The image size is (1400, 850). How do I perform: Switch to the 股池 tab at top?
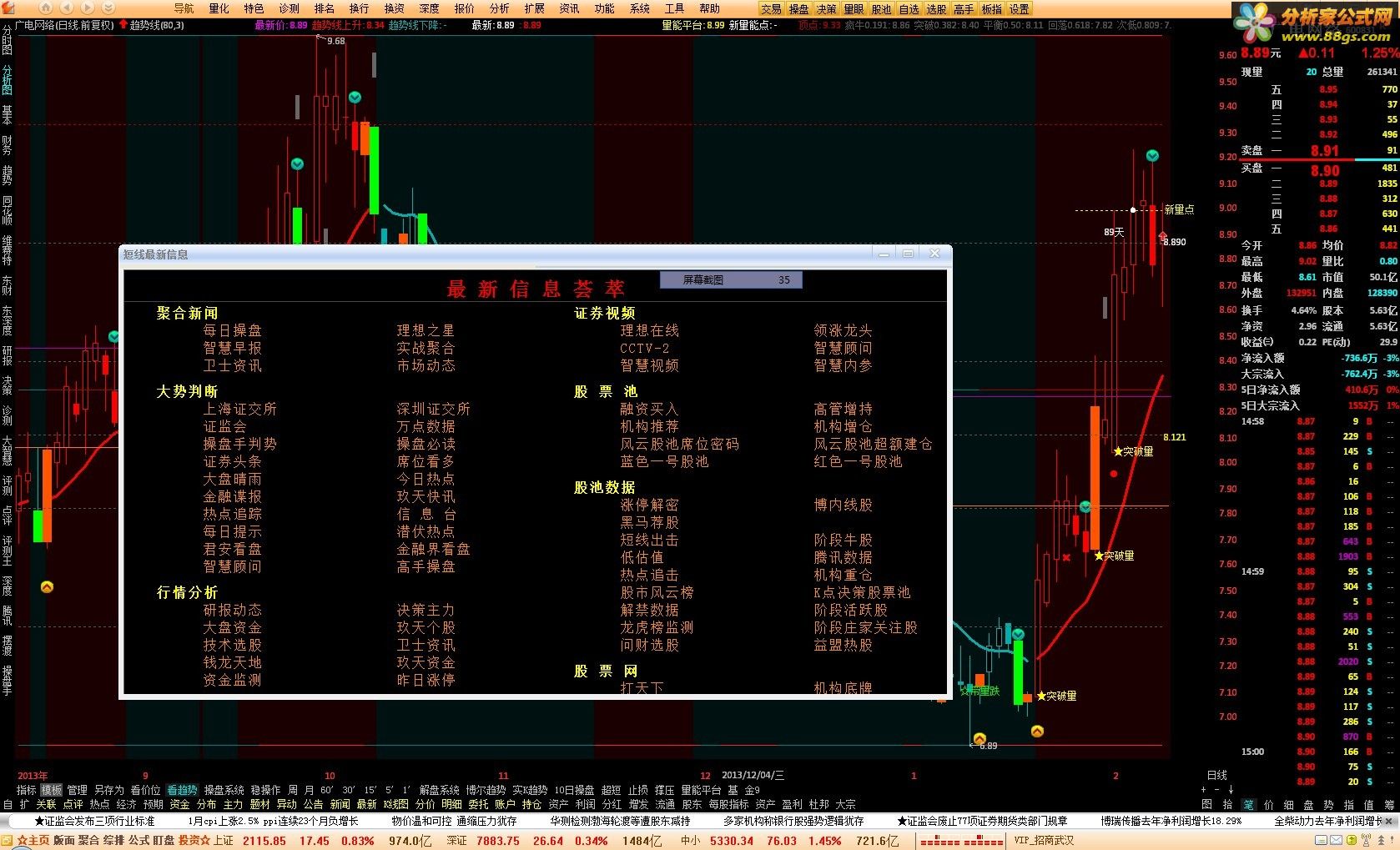point(882,9)
